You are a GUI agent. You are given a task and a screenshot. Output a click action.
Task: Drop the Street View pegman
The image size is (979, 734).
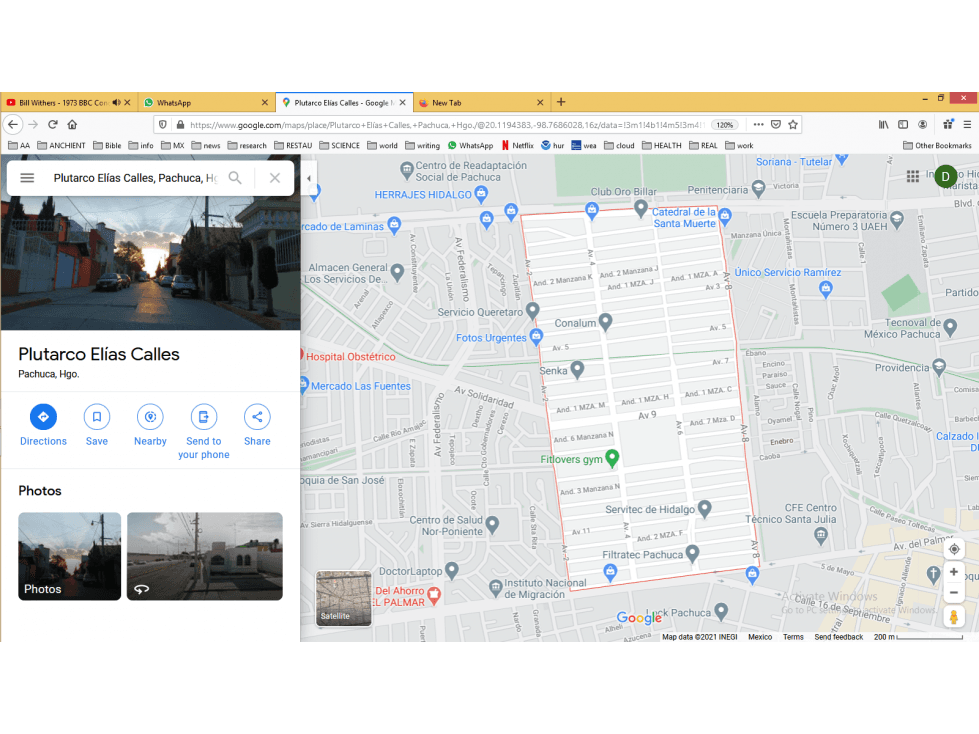pyautogui.click(x=953, y=617)
